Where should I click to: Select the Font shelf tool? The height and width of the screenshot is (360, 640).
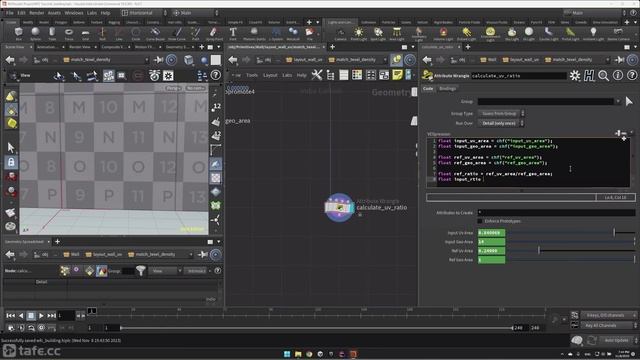point(233,33)
